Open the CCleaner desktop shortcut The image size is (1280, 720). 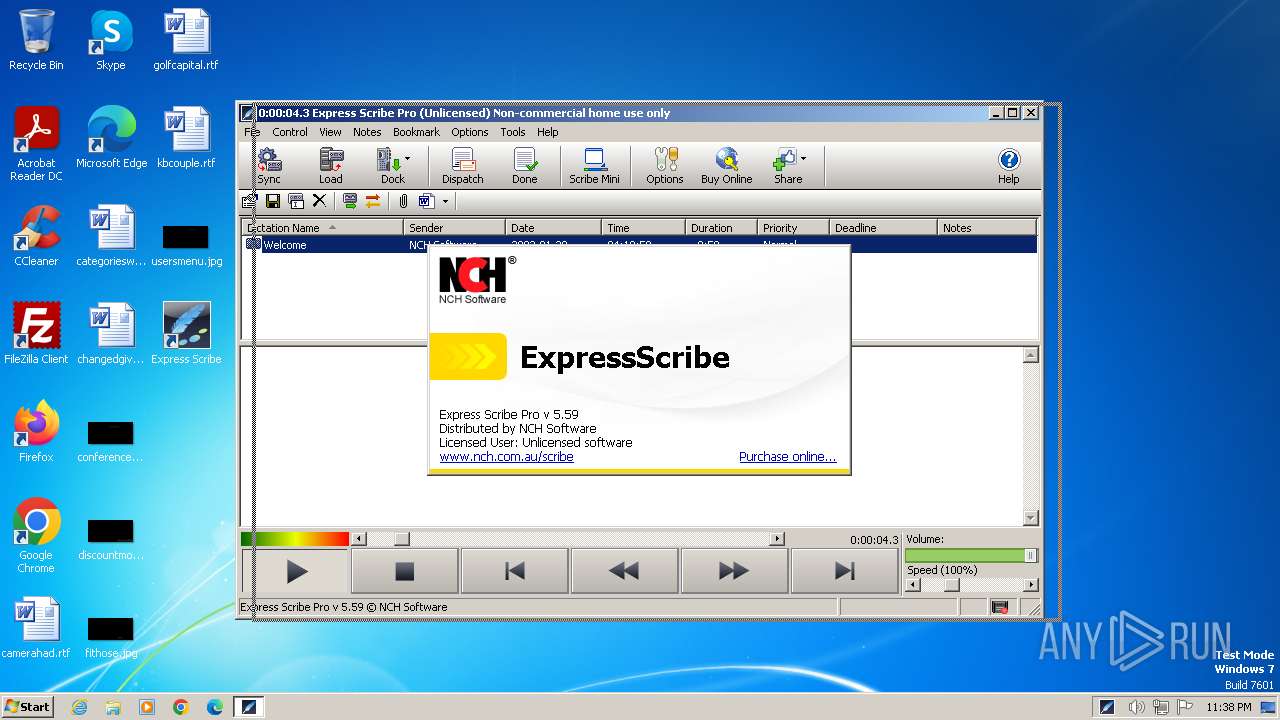click(36, 236)
